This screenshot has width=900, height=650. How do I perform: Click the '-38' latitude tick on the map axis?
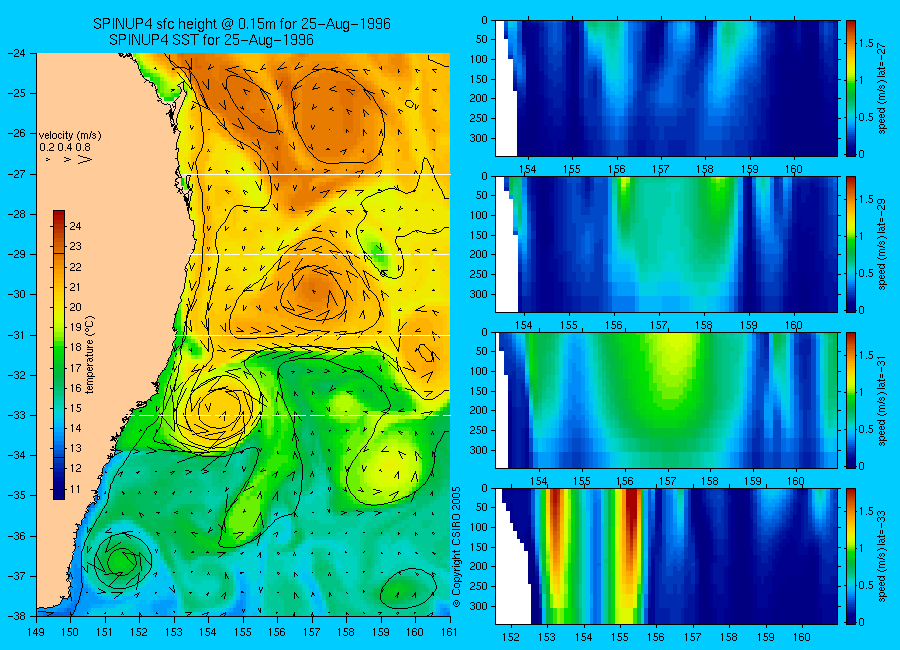(17, 616)
